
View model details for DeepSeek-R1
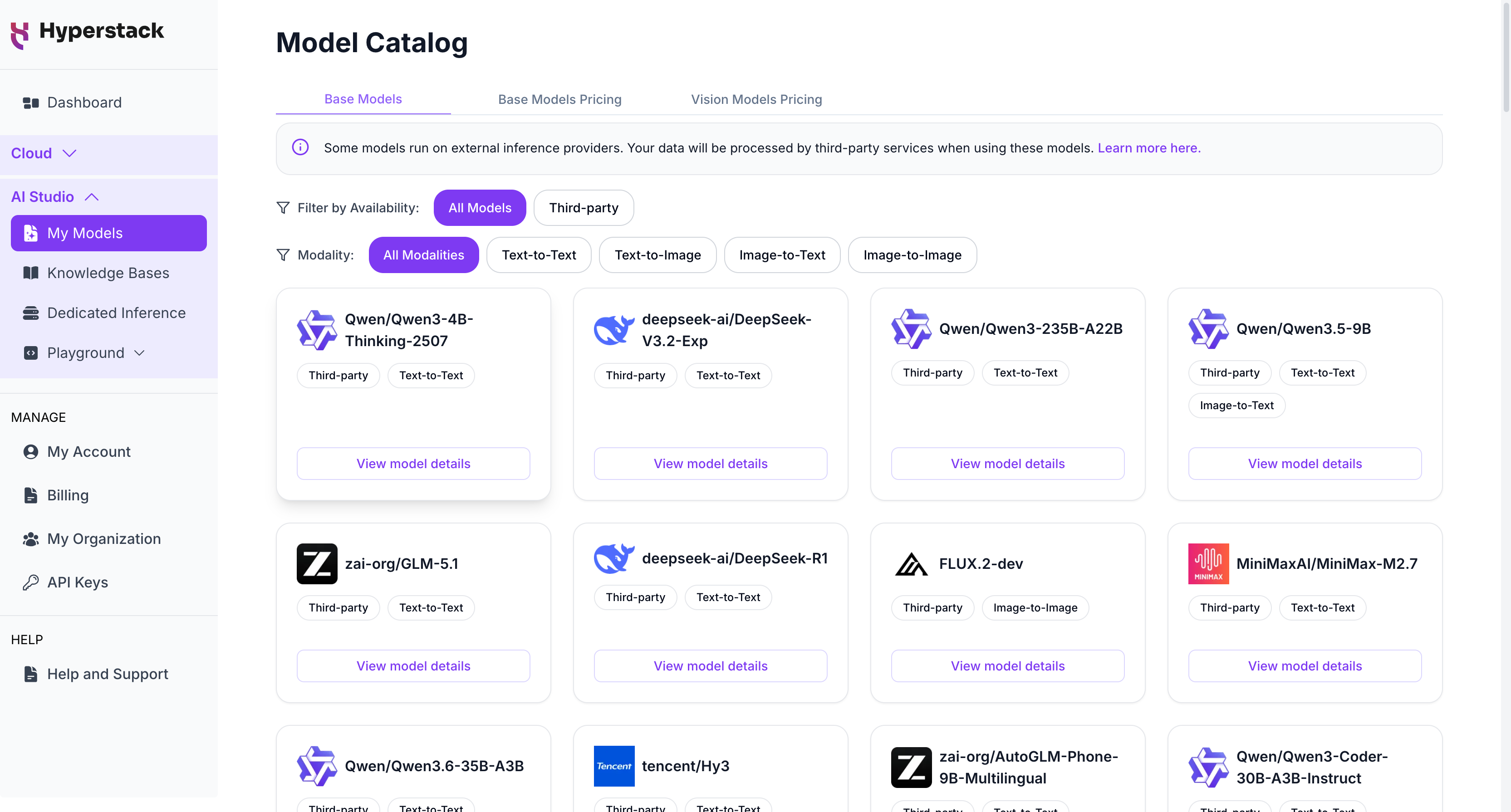[710, 666]
